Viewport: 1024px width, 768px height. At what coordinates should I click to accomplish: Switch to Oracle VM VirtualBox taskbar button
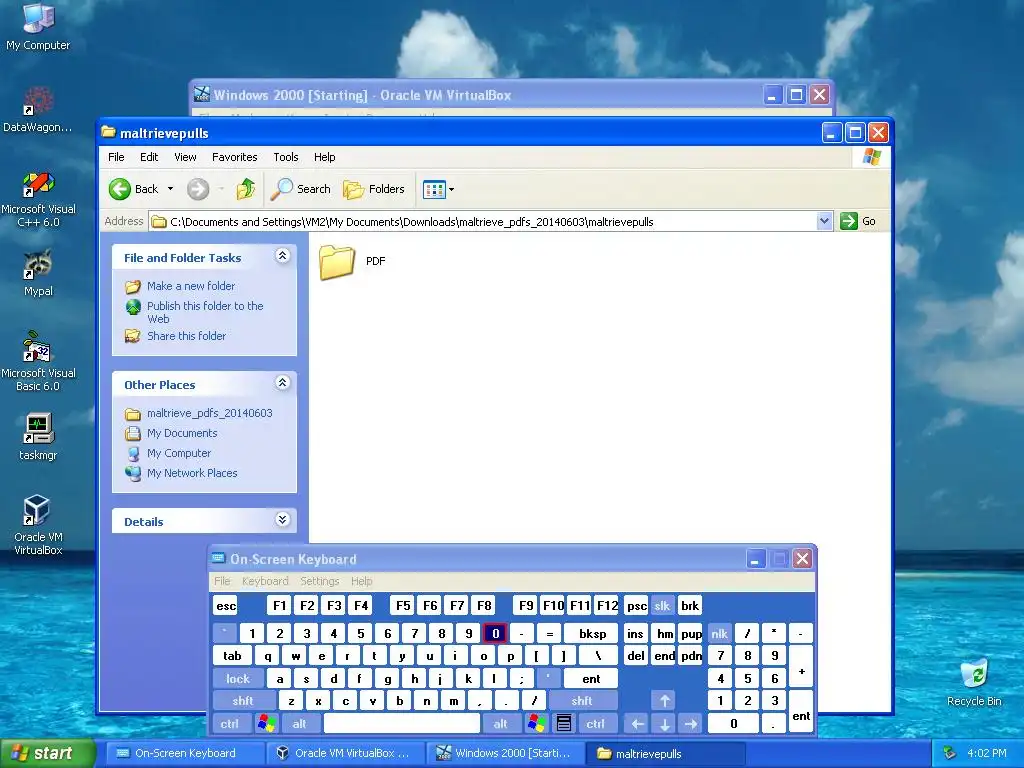point(345,753)
